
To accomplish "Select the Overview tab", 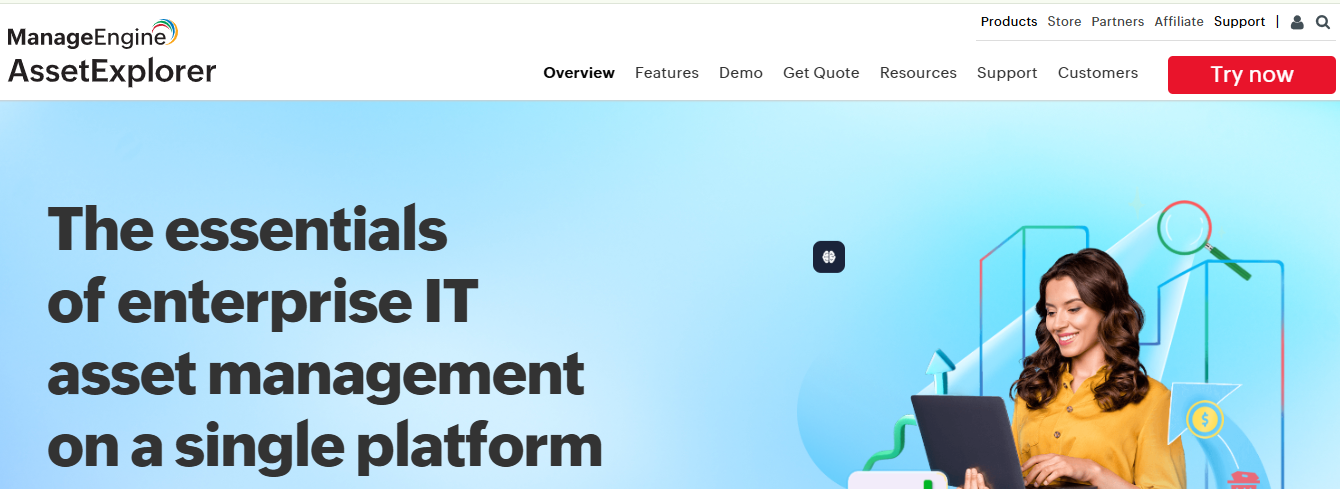I will 579,73.
